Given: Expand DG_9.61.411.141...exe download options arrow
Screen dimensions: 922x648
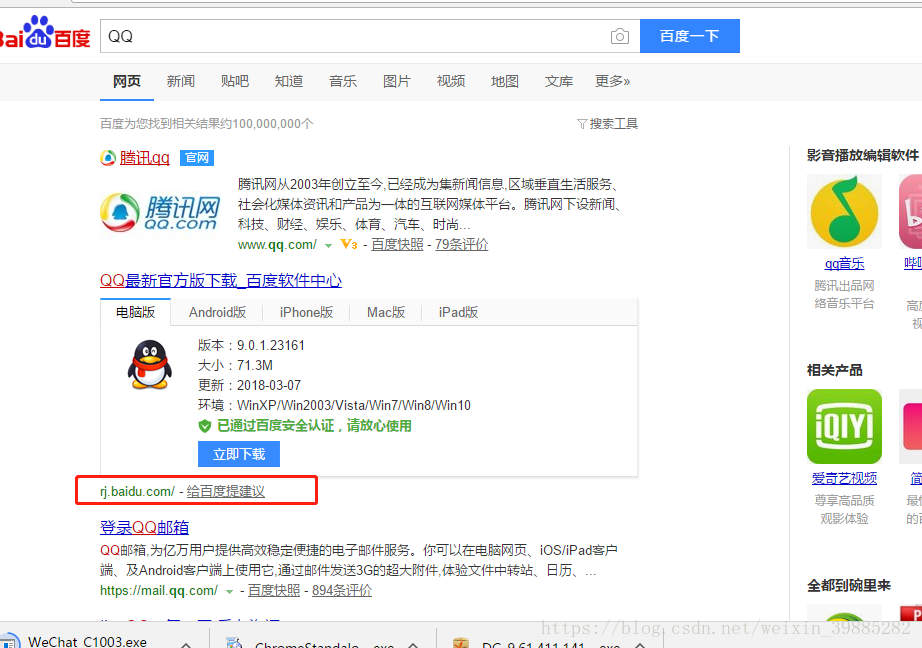Looking at the screenshot, I should coord(640,645).
